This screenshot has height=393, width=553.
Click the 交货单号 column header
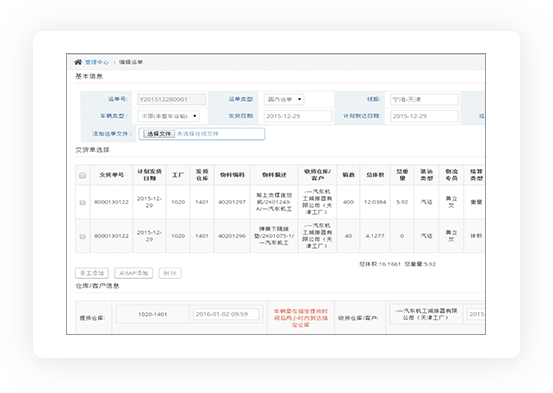click(x=111, y=175)
